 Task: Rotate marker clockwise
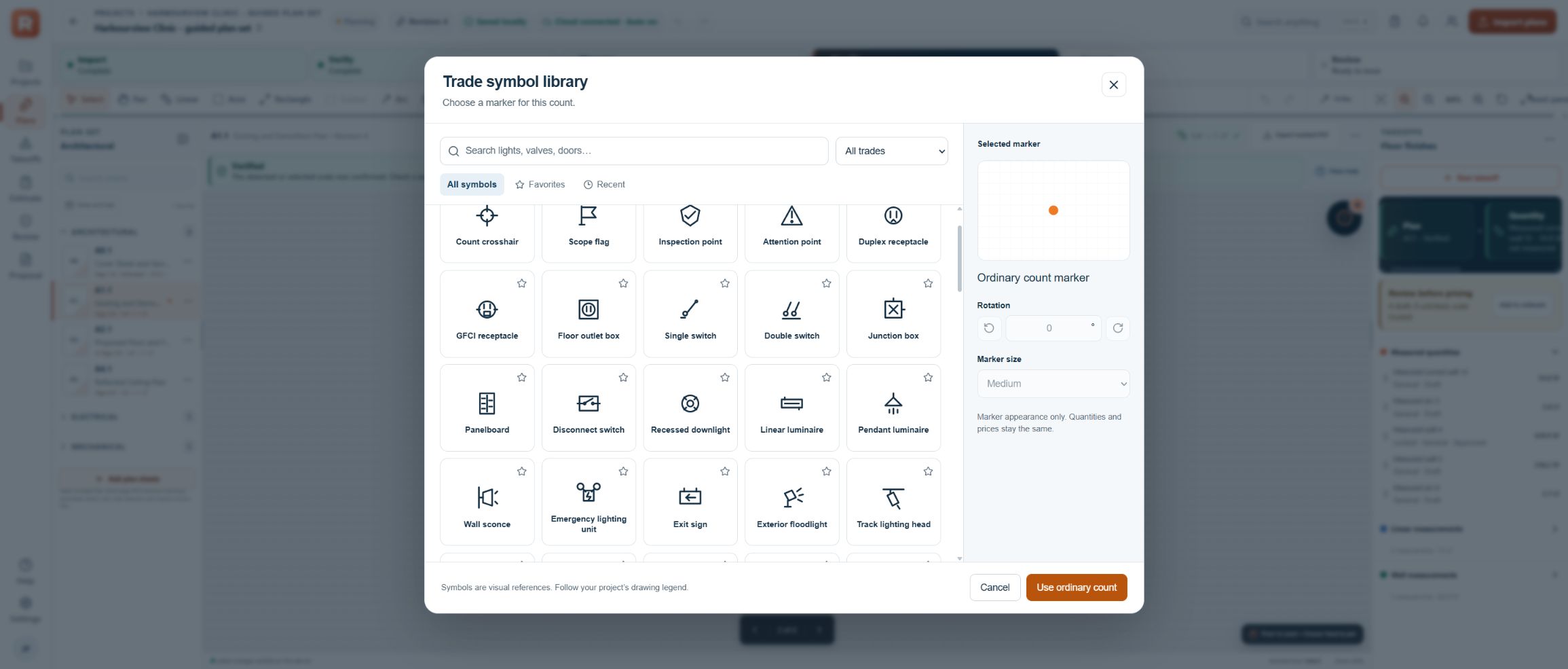tap(1117, 328)
